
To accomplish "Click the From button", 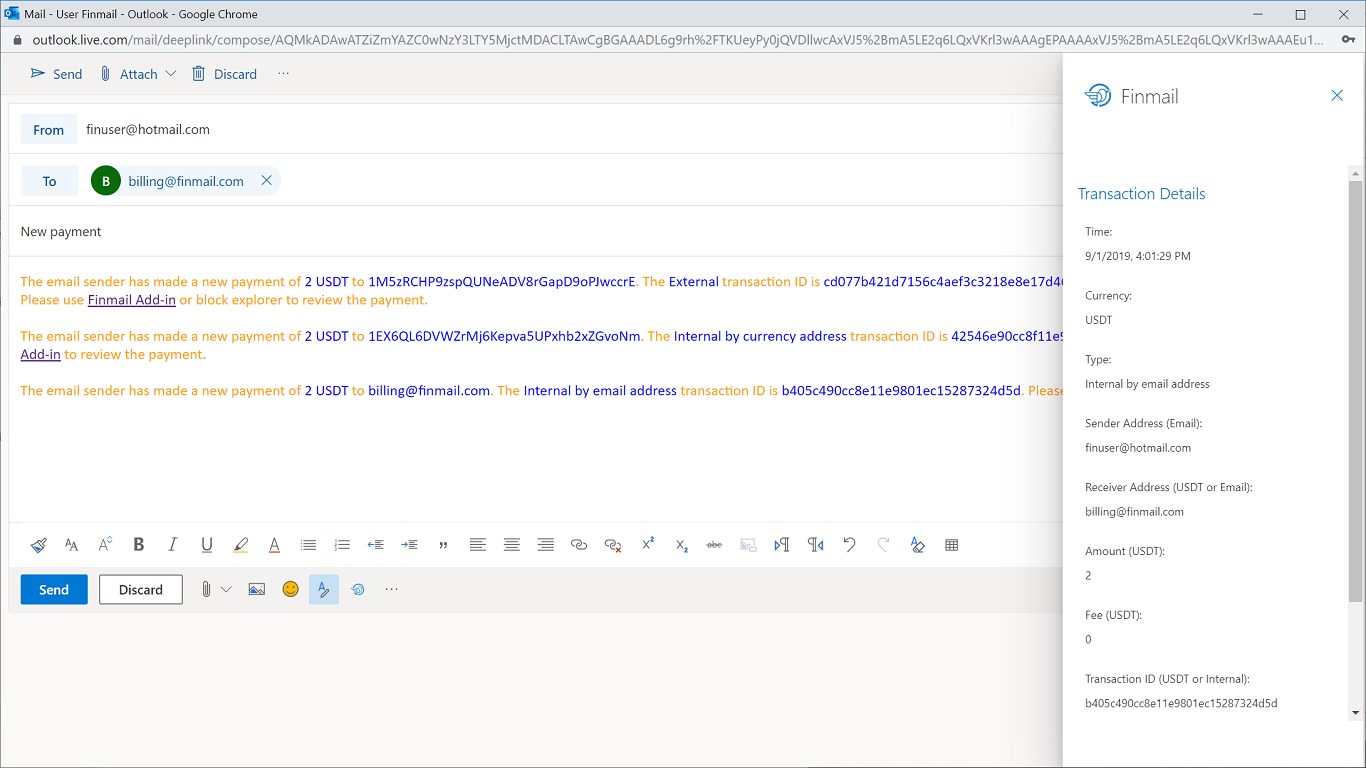I will pyautogui.click(x=49, y=129).
